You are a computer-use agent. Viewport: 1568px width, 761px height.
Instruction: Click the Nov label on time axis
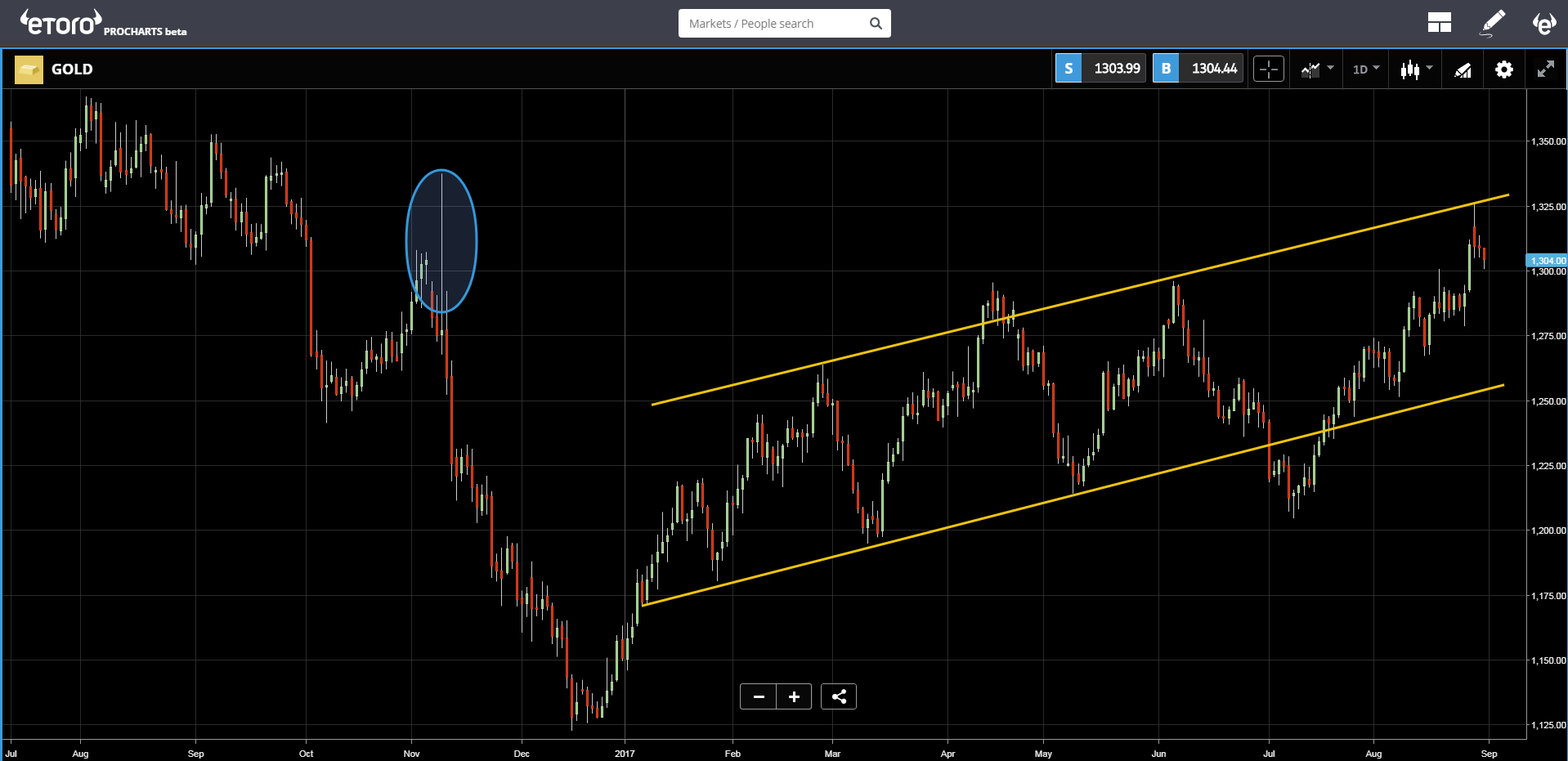pyautogui.click(x=411, y=754)
